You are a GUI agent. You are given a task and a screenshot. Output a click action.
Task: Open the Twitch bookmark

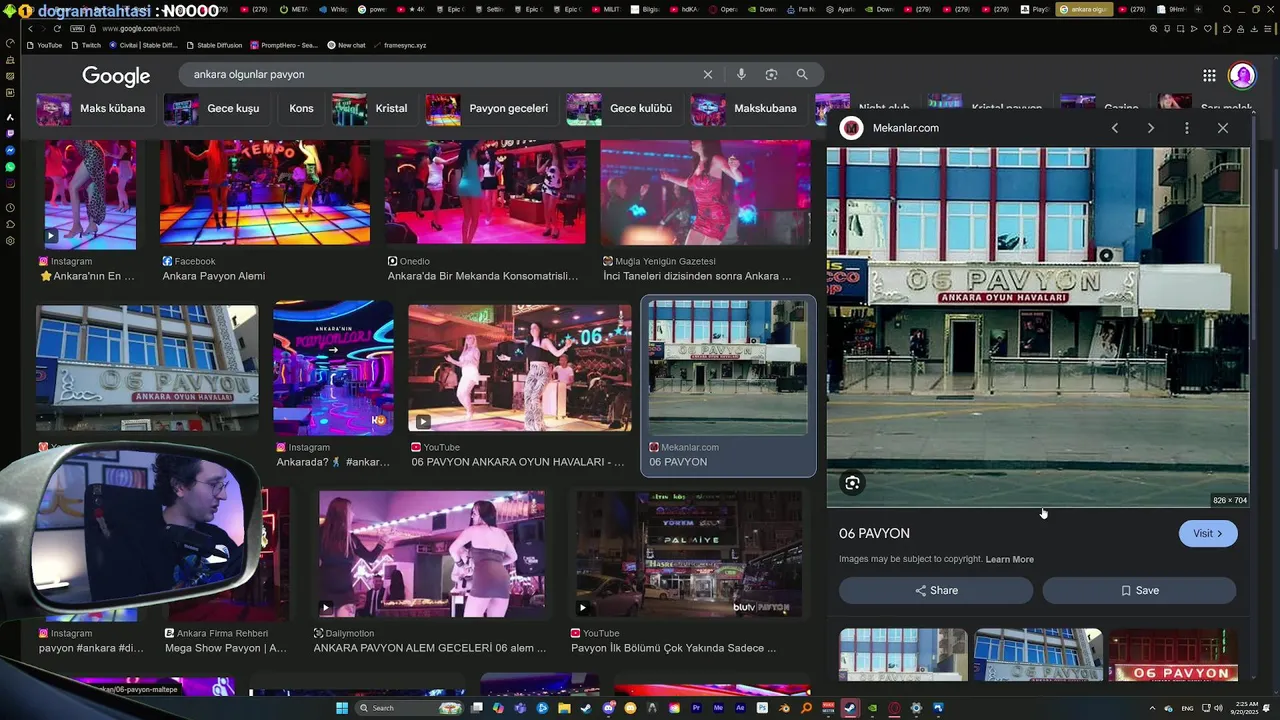point(86,45)
